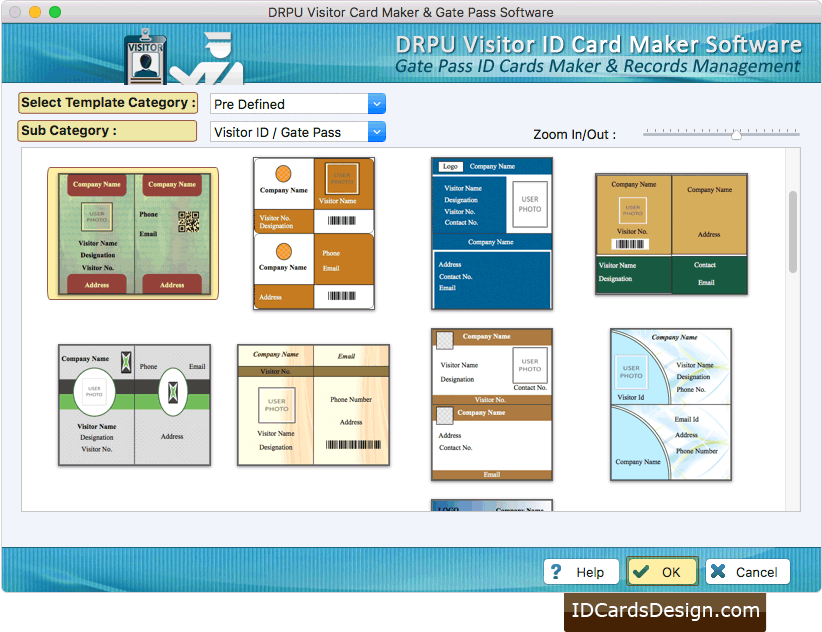
Task: Open the Select Template Category dropdown arrow
Action: 376,104
